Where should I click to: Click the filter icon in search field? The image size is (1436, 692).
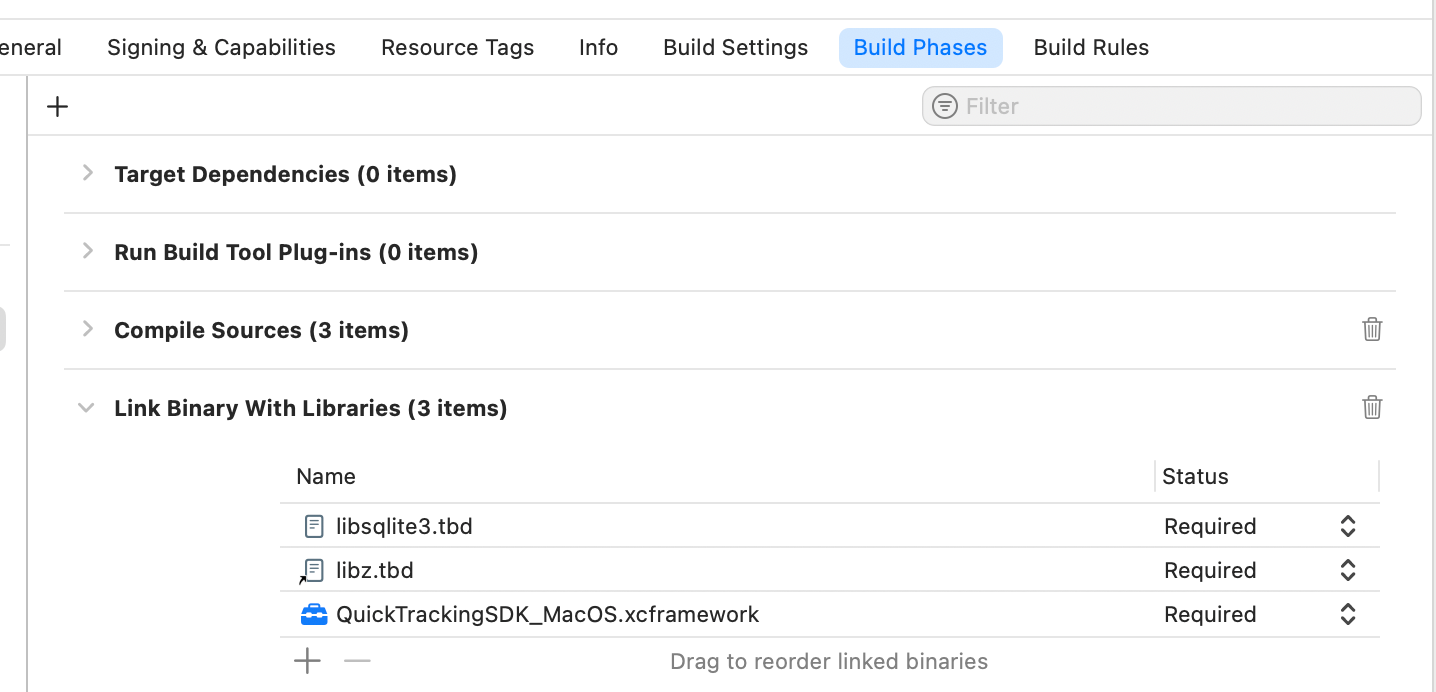click(x=944, y=106)
